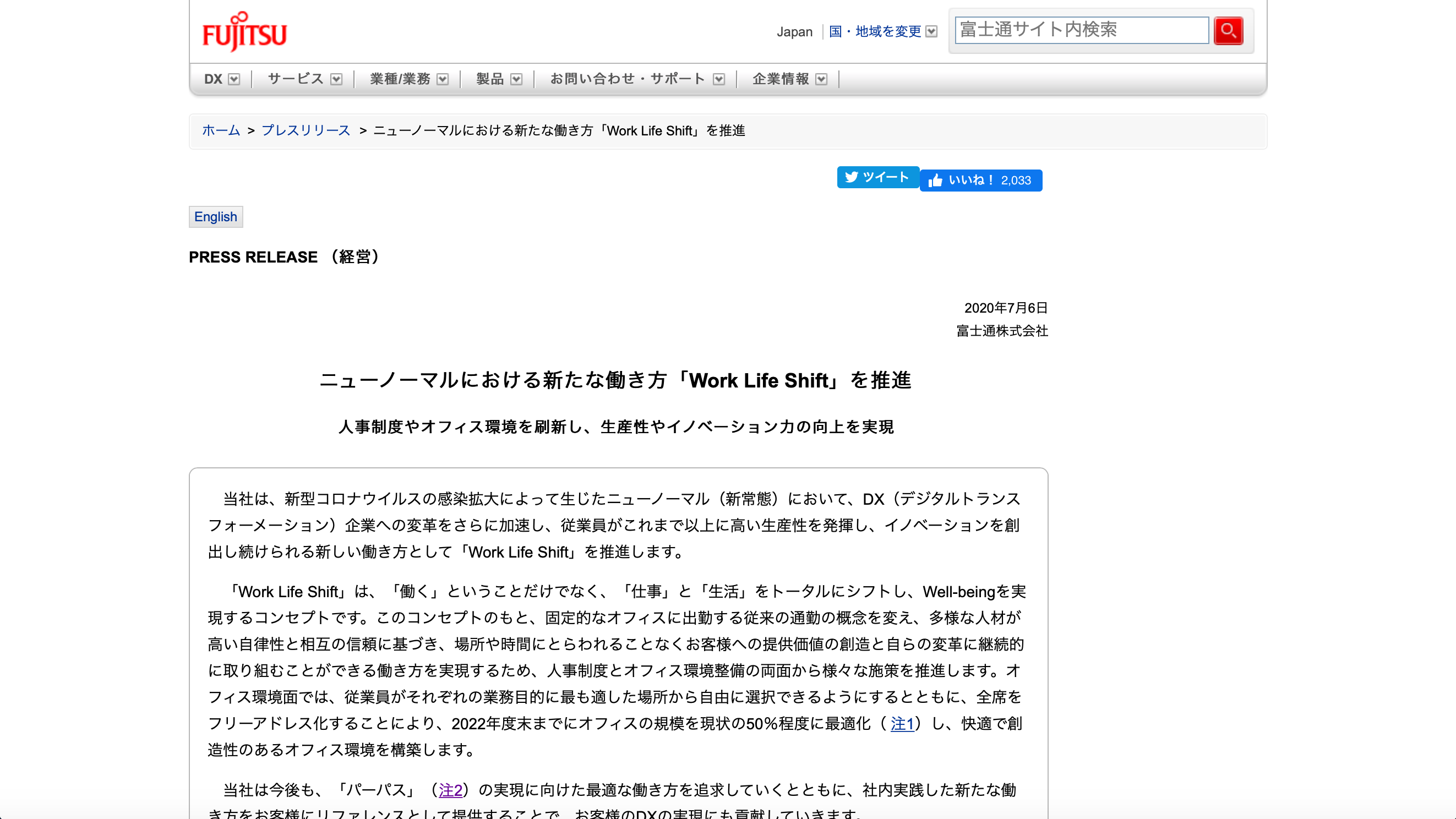This screenshot has height=819, width=1456.
Task: Click the Twitter bird tweet button
Action: [x=877, y=177]
